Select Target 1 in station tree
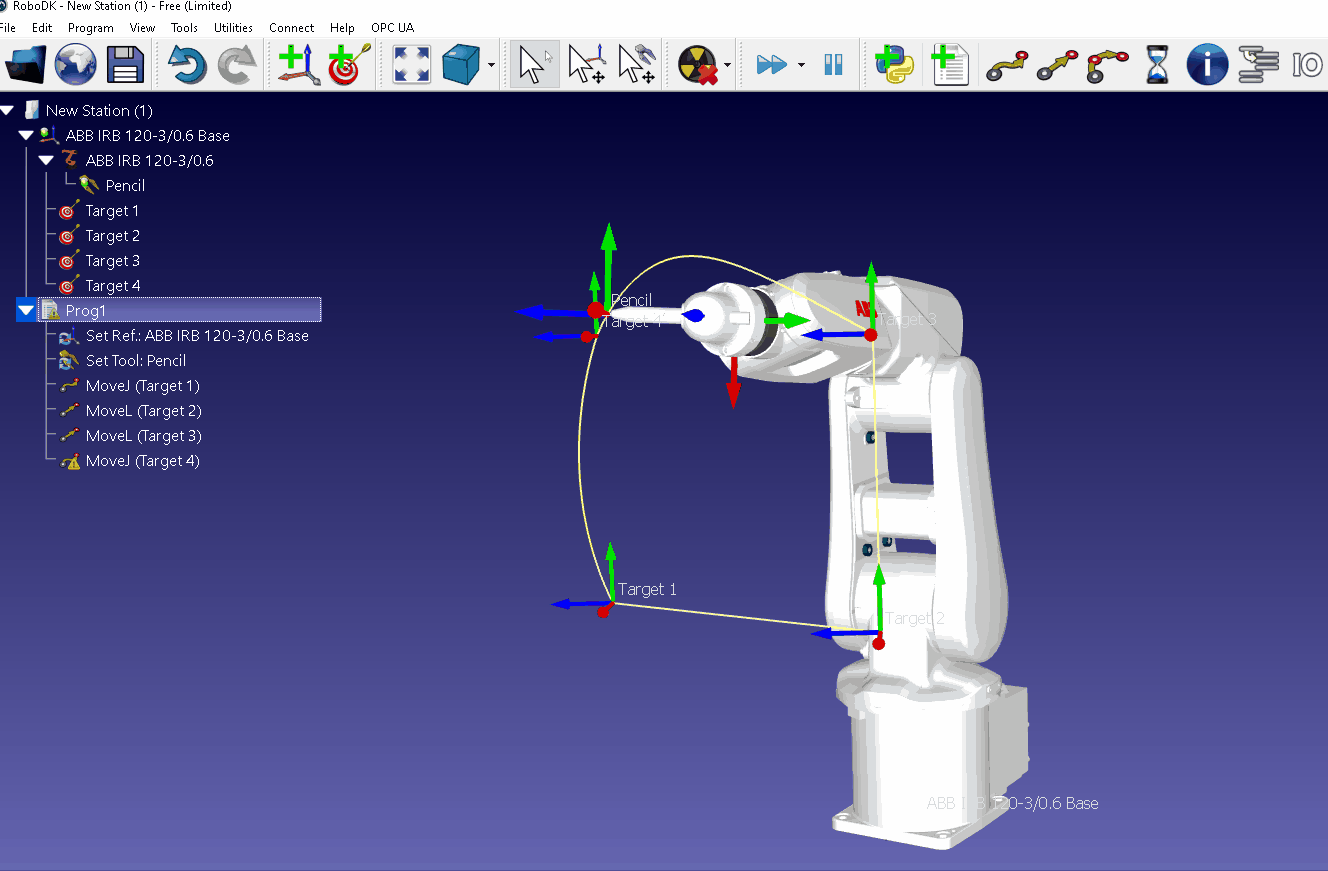Viewport: 1328px width, 871px height. [112, 210]
